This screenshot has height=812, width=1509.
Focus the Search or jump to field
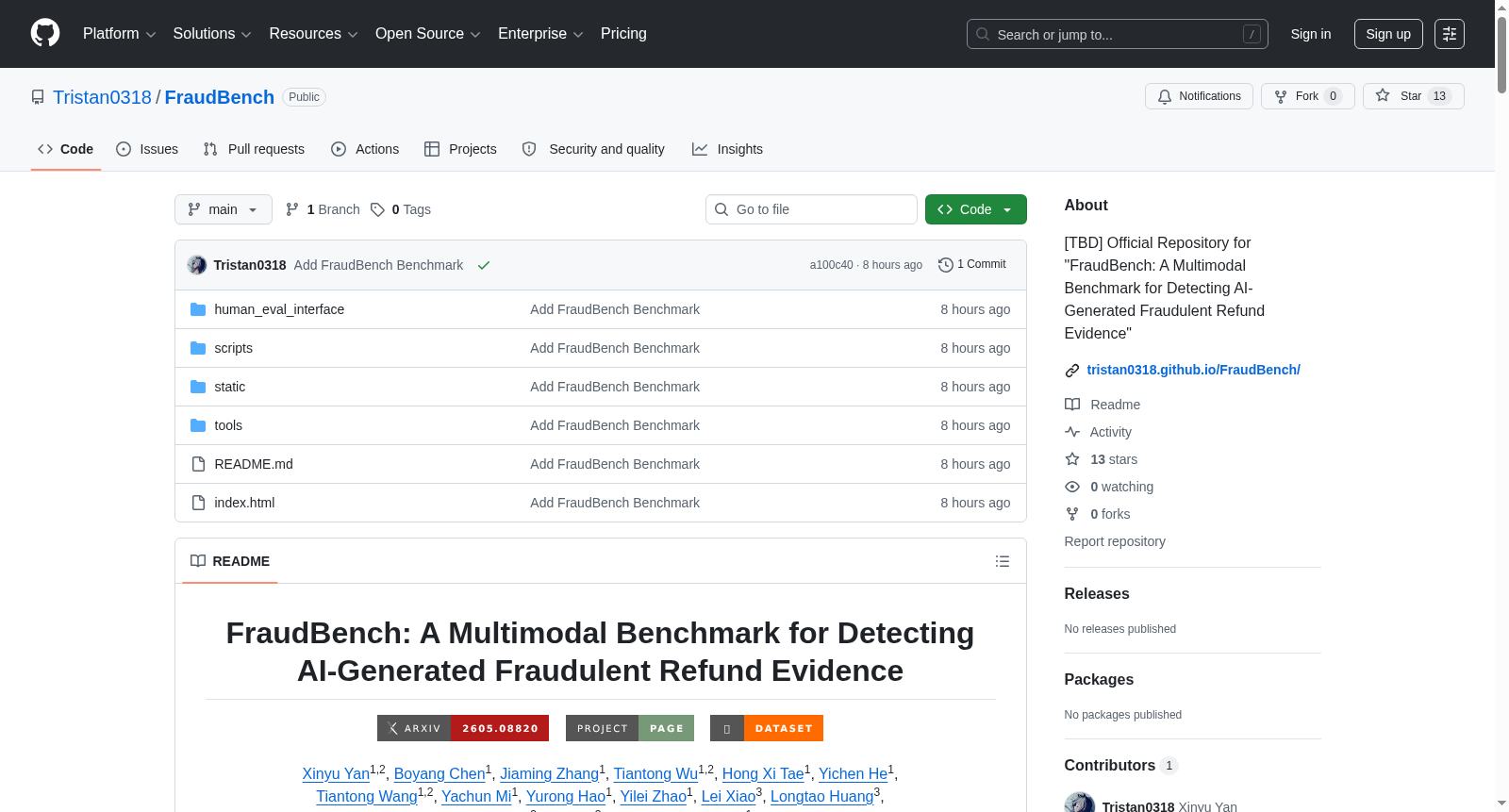(1118, 34)
